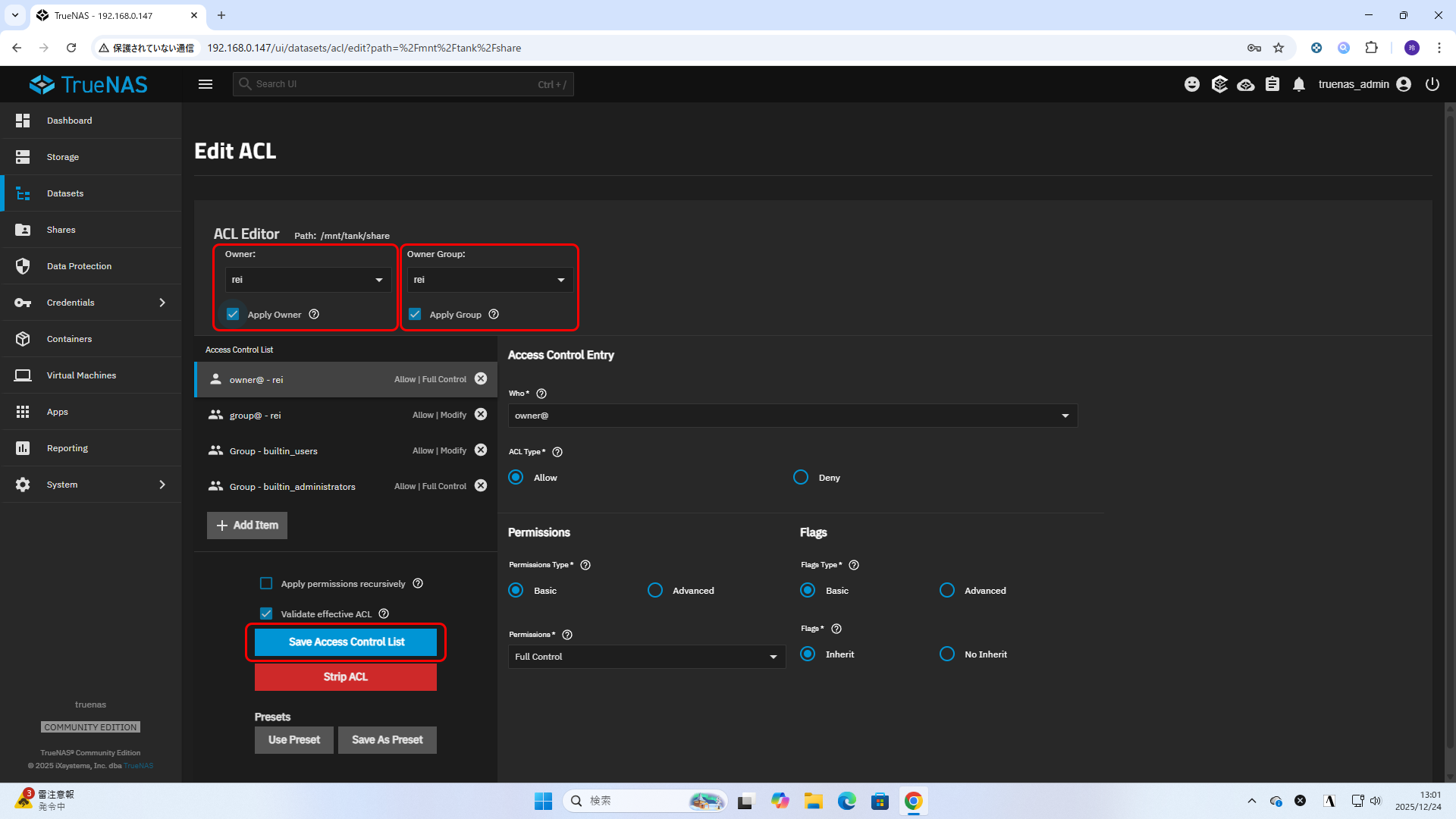Open Permissions dropdown showing Full Control
Image resolution: width=1456 pixels, height=819 pixels.
tap(646, 657)
